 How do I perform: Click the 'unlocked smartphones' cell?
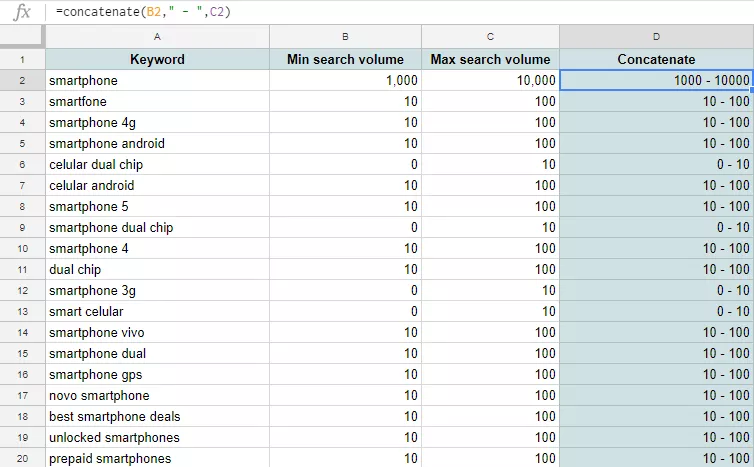[x=157, y=438]
